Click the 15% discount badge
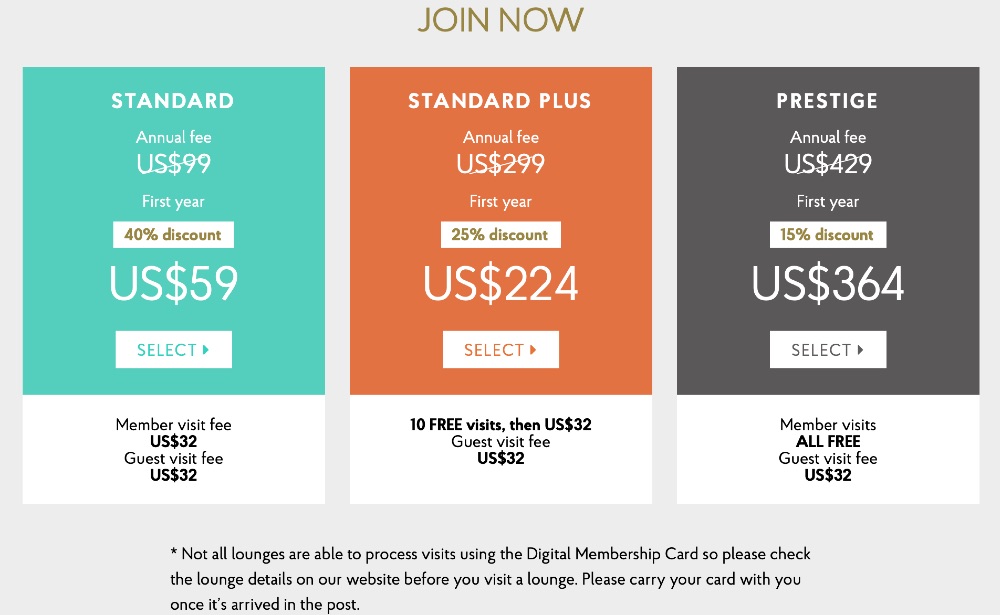The height and width of the screenshot is (615, 1000). tap(827, 235)
